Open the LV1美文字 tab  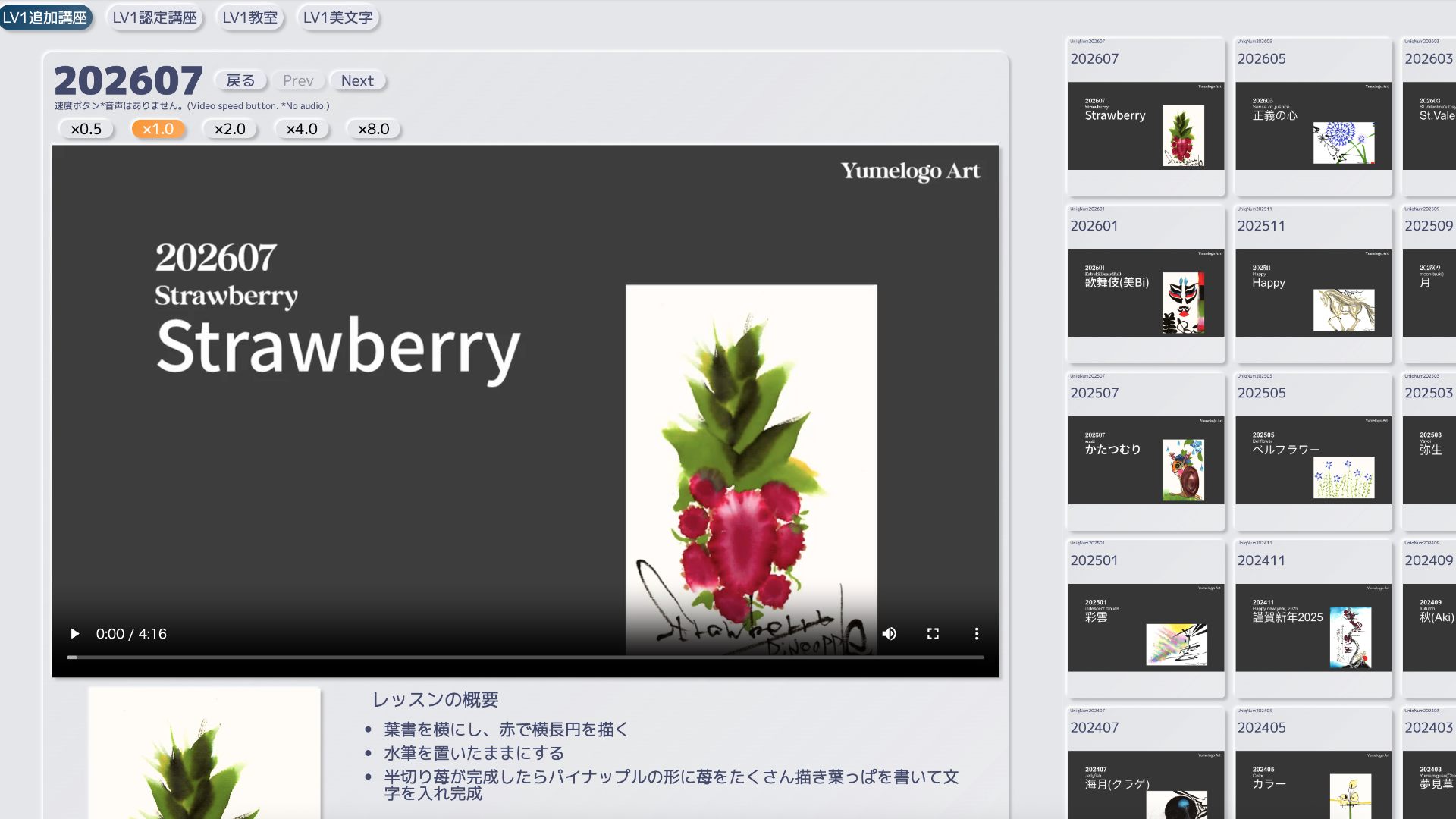[338, 17]
